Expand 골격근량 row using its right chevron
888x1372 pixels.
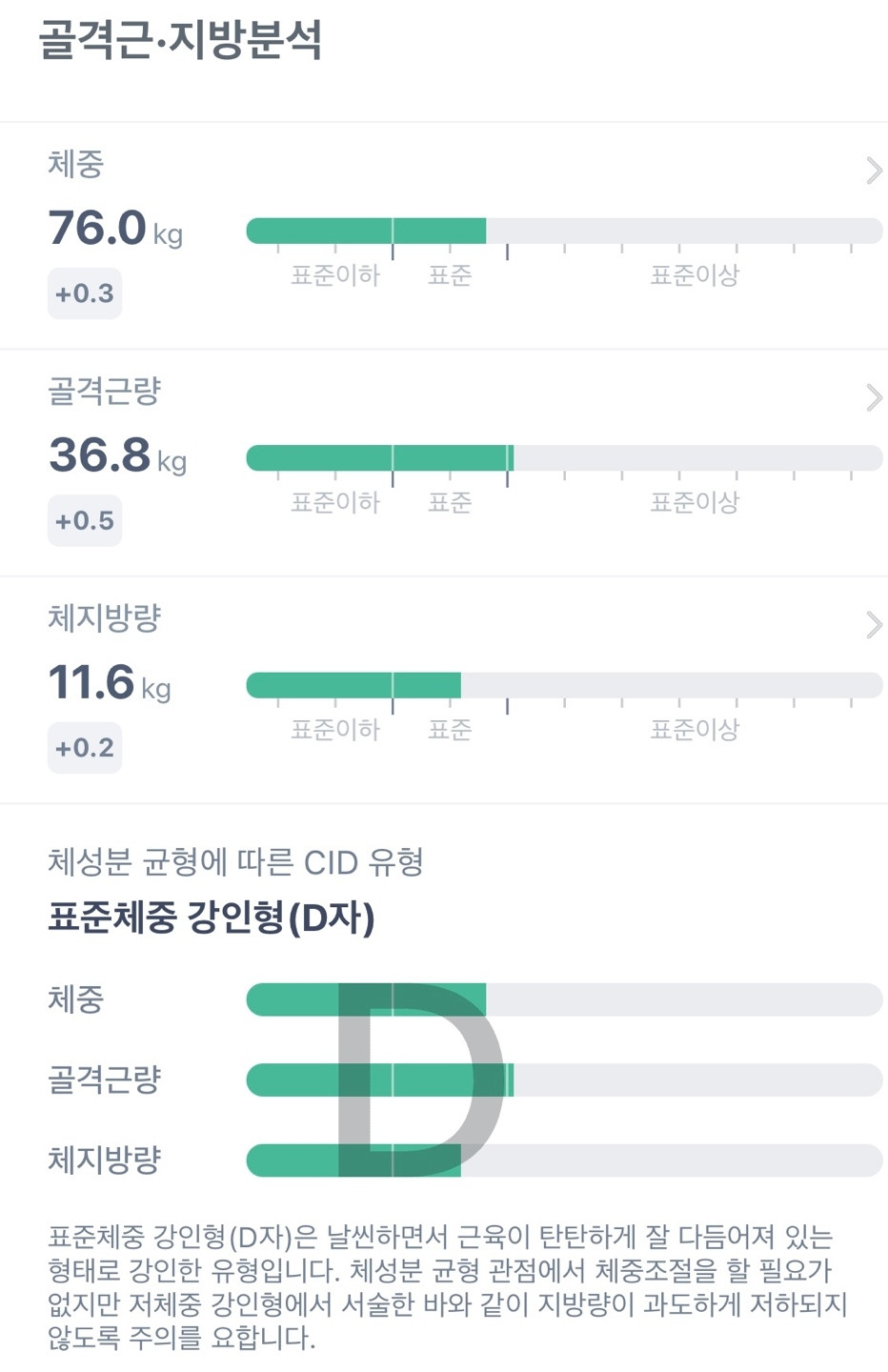tap(873, 397)
